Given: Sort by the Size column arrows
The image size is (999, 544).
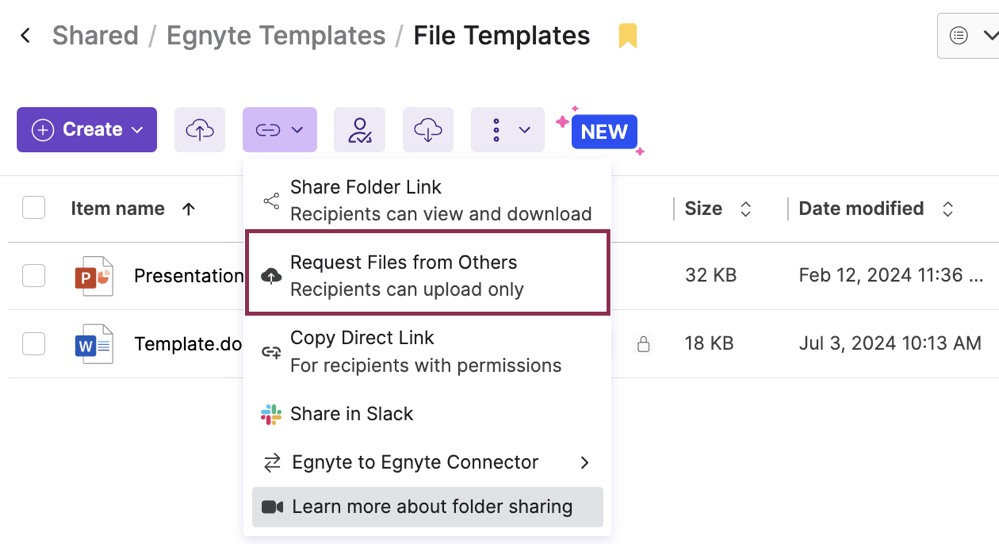Looking at the screenshot, I should coord(745,209).
